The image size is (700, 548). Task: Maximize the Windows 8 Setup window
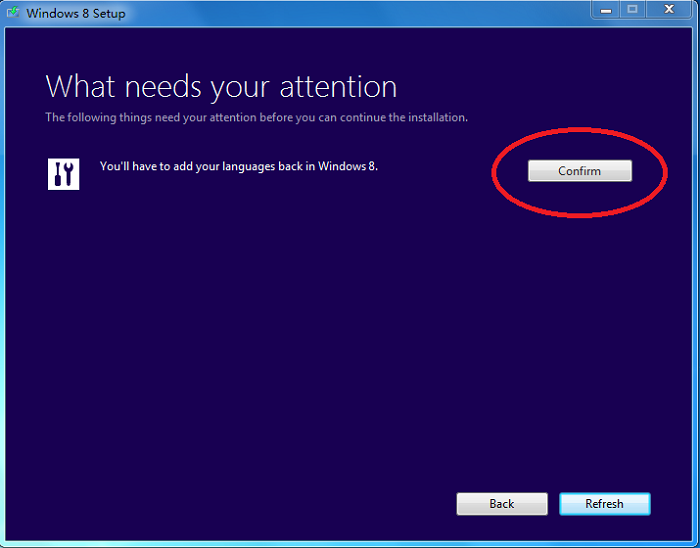(632, 10)
